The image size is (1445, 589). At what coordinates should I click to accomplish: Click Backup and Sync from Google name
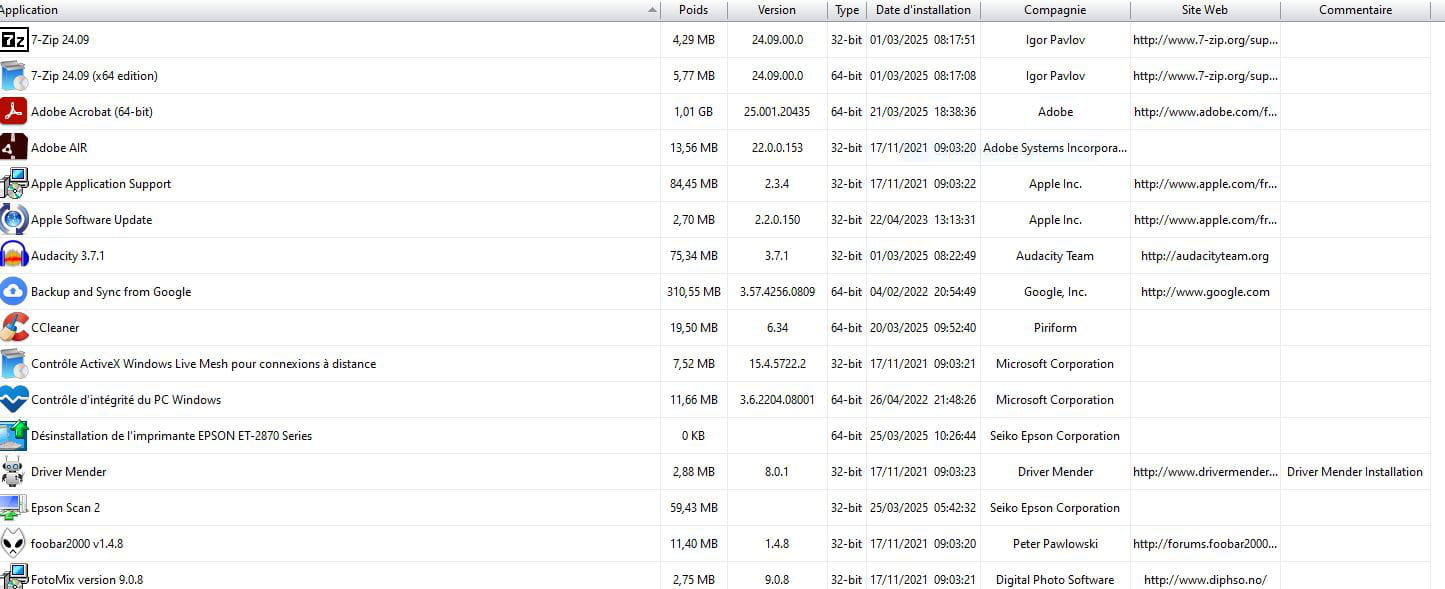pyautogui.click(x=111, y=292)
